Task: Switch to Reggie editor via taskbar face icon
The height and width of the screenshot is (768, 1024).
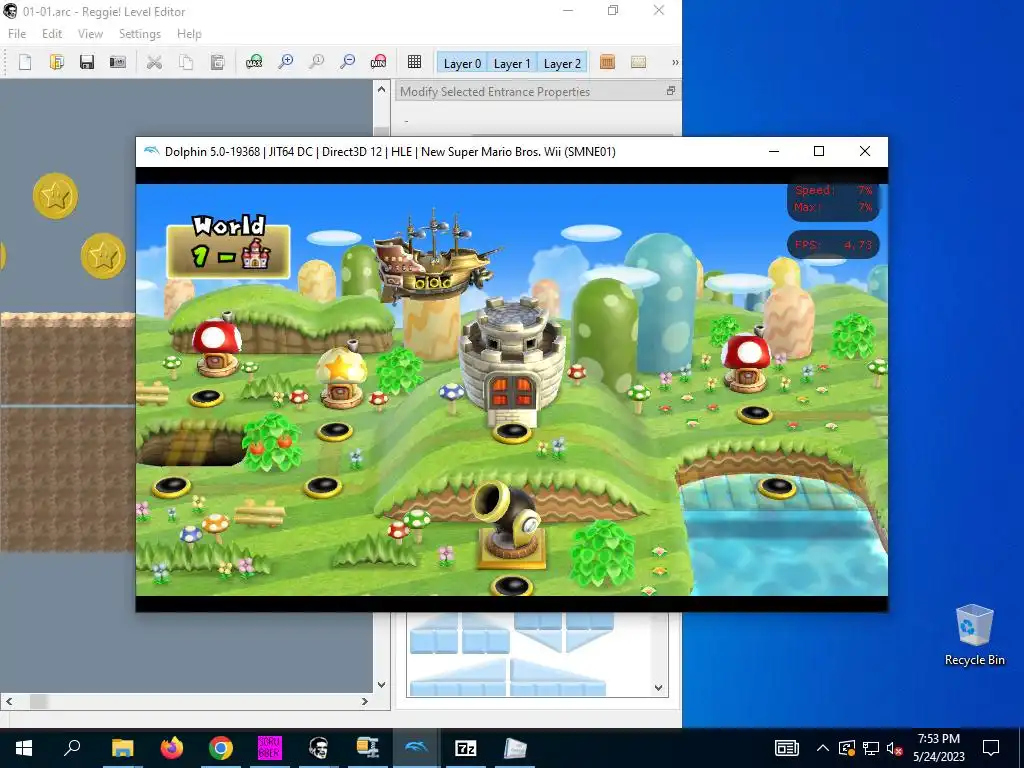Action: tap(319, 748)
